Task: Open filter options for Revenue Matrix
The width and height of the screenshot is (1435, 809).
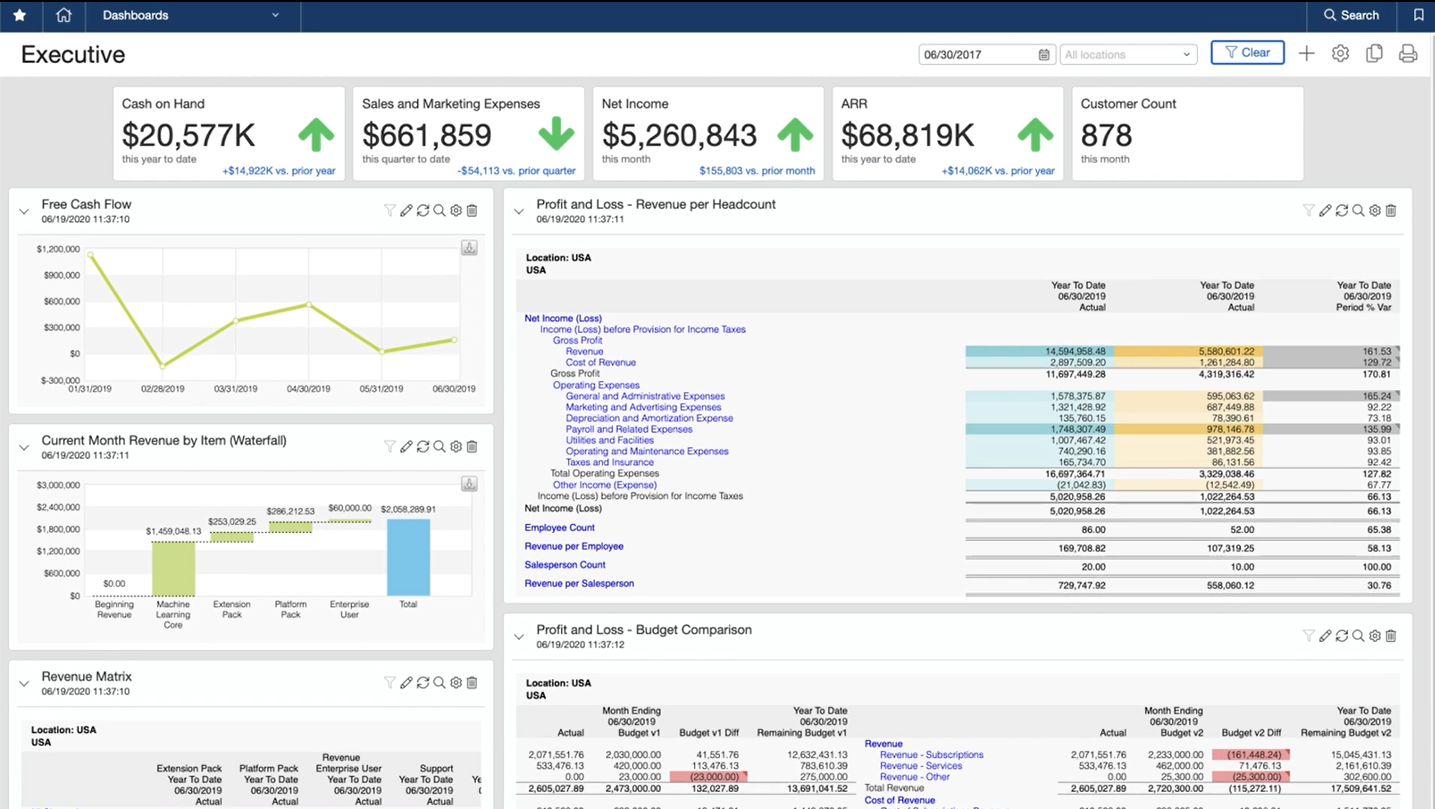Action: point(389,682)
